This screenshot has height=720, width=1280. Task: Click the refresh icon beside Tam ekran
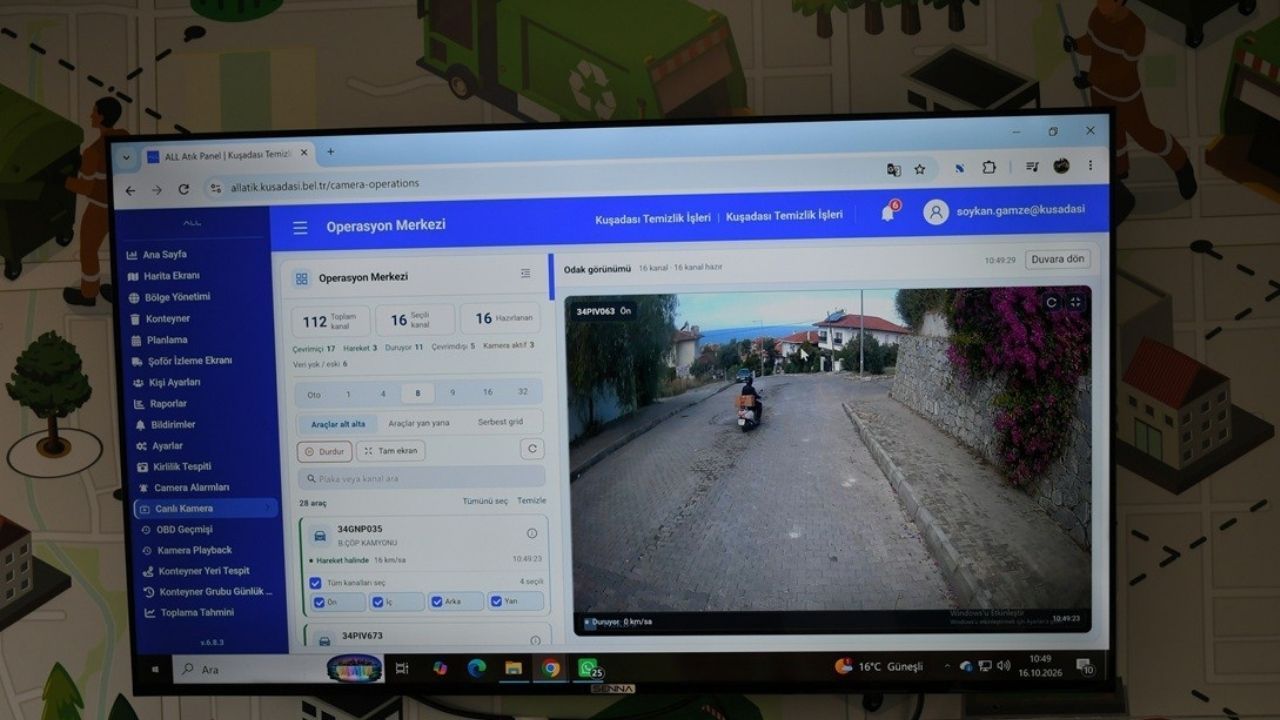[x=532, y=450]
